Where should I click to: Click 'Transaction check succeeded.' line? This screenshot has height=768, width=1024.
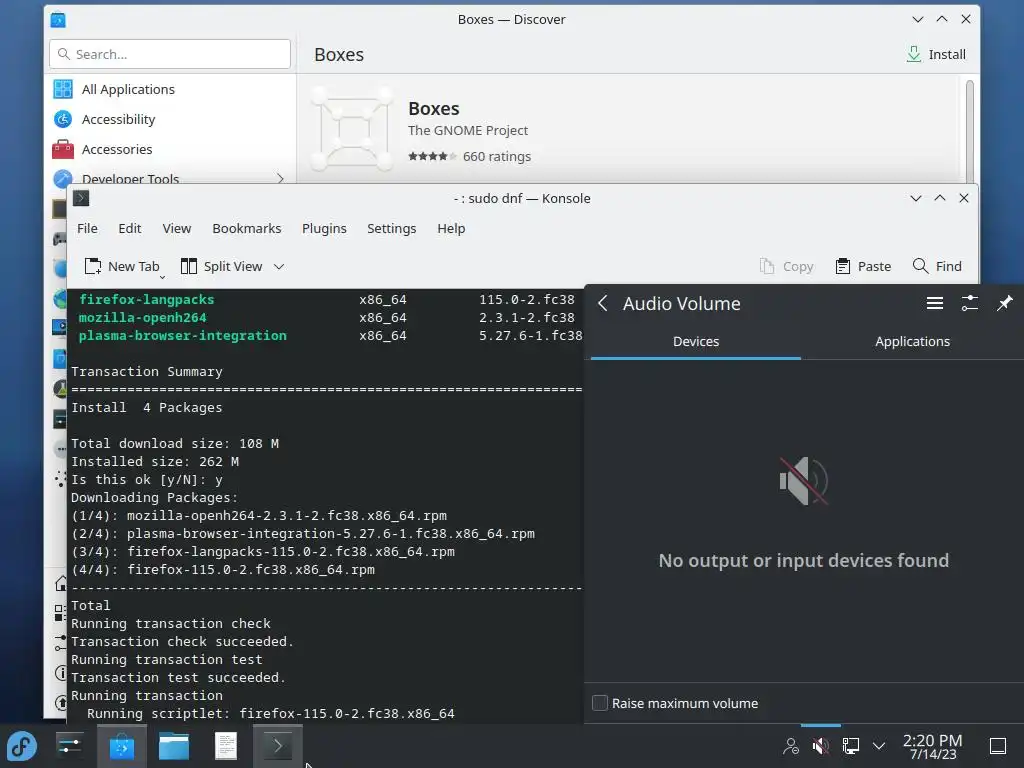tap(182, 642)
